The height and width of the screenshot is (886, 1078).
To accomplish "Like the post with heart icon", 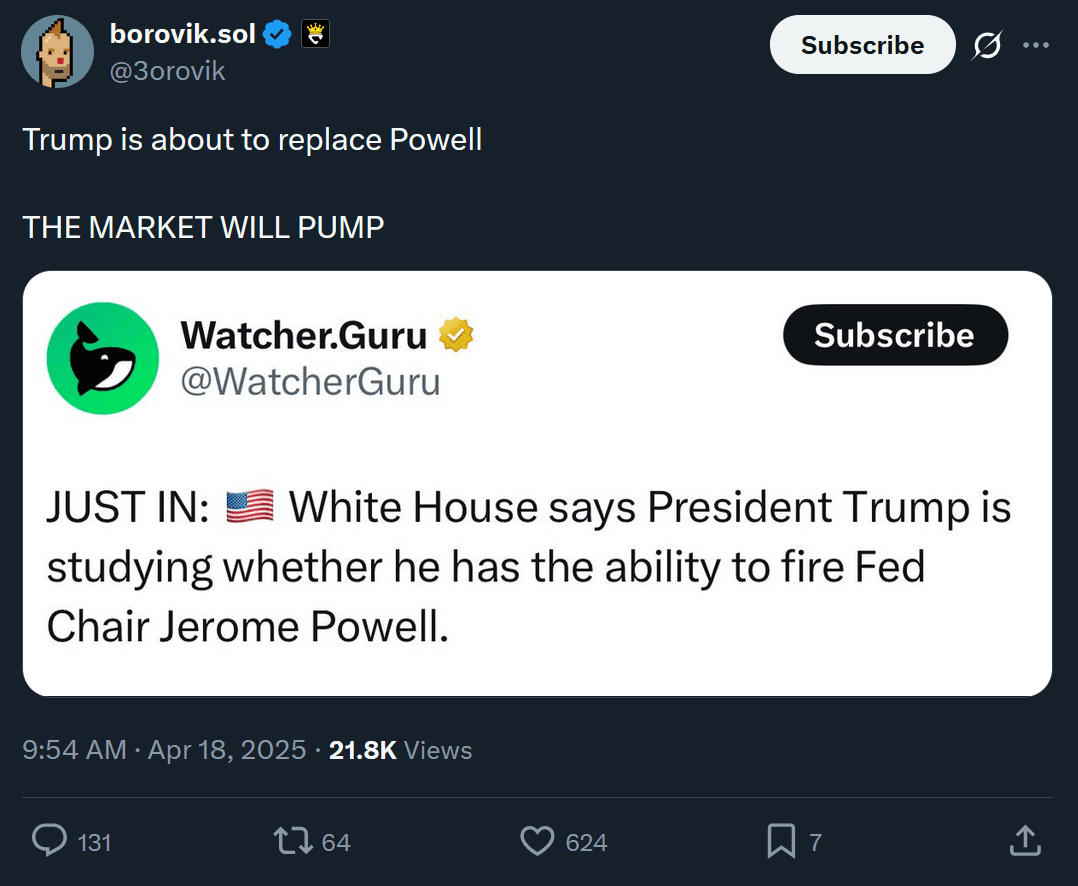I will pyautogui.click(x=537, y=841).
